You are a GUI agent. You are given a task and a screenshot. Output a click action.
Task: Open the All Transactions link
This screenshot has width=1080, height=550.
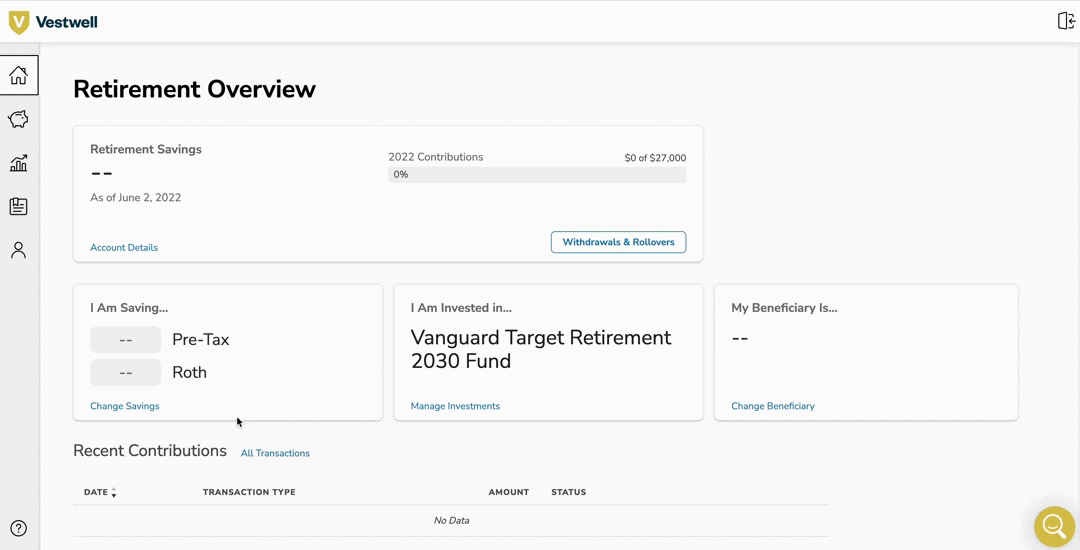pos(275,453)
